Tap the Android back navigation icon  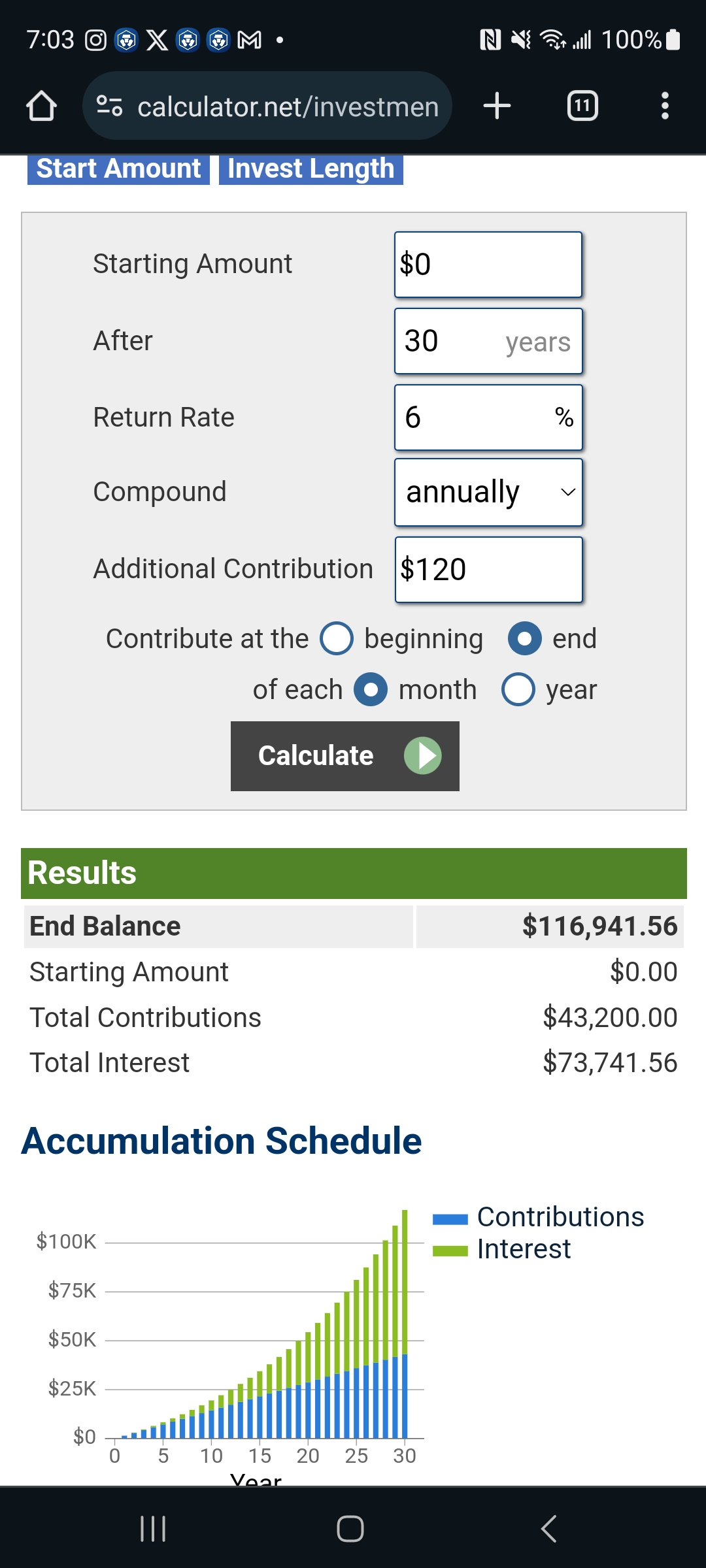tap(549, 1529)
